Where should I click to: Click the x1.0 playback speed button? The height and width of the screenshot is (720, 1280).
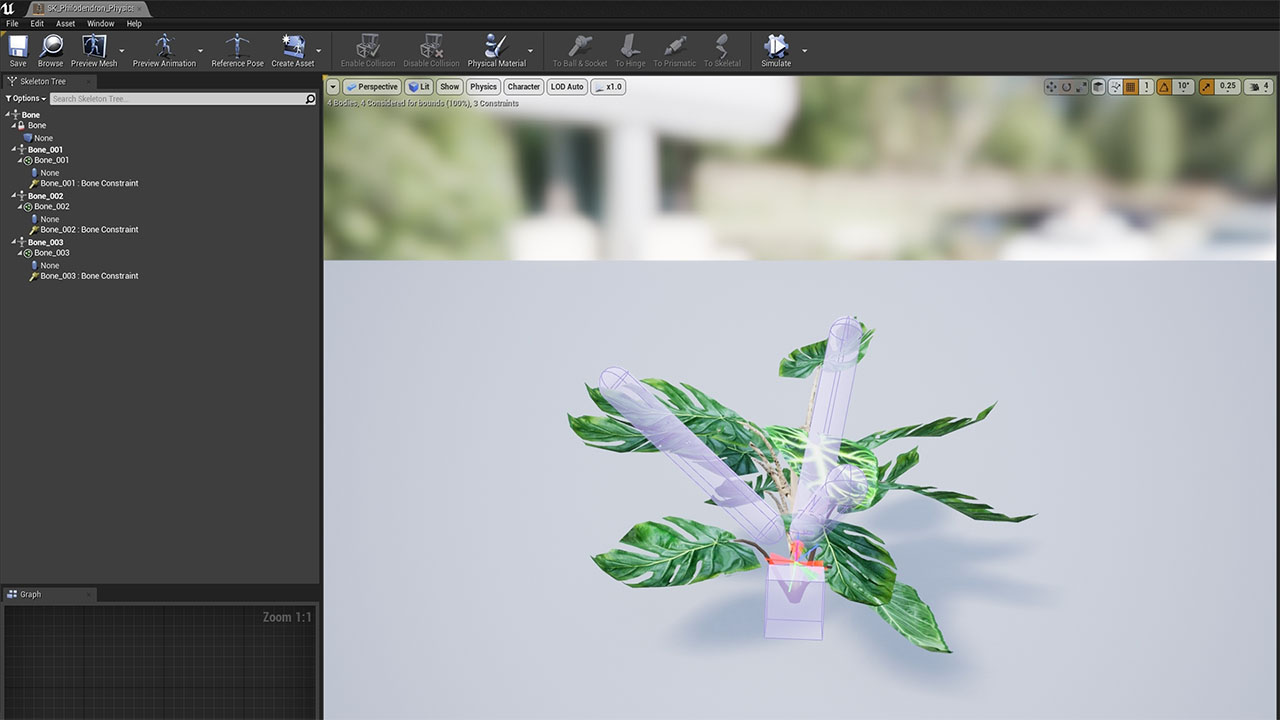click(x=608, y=87)
